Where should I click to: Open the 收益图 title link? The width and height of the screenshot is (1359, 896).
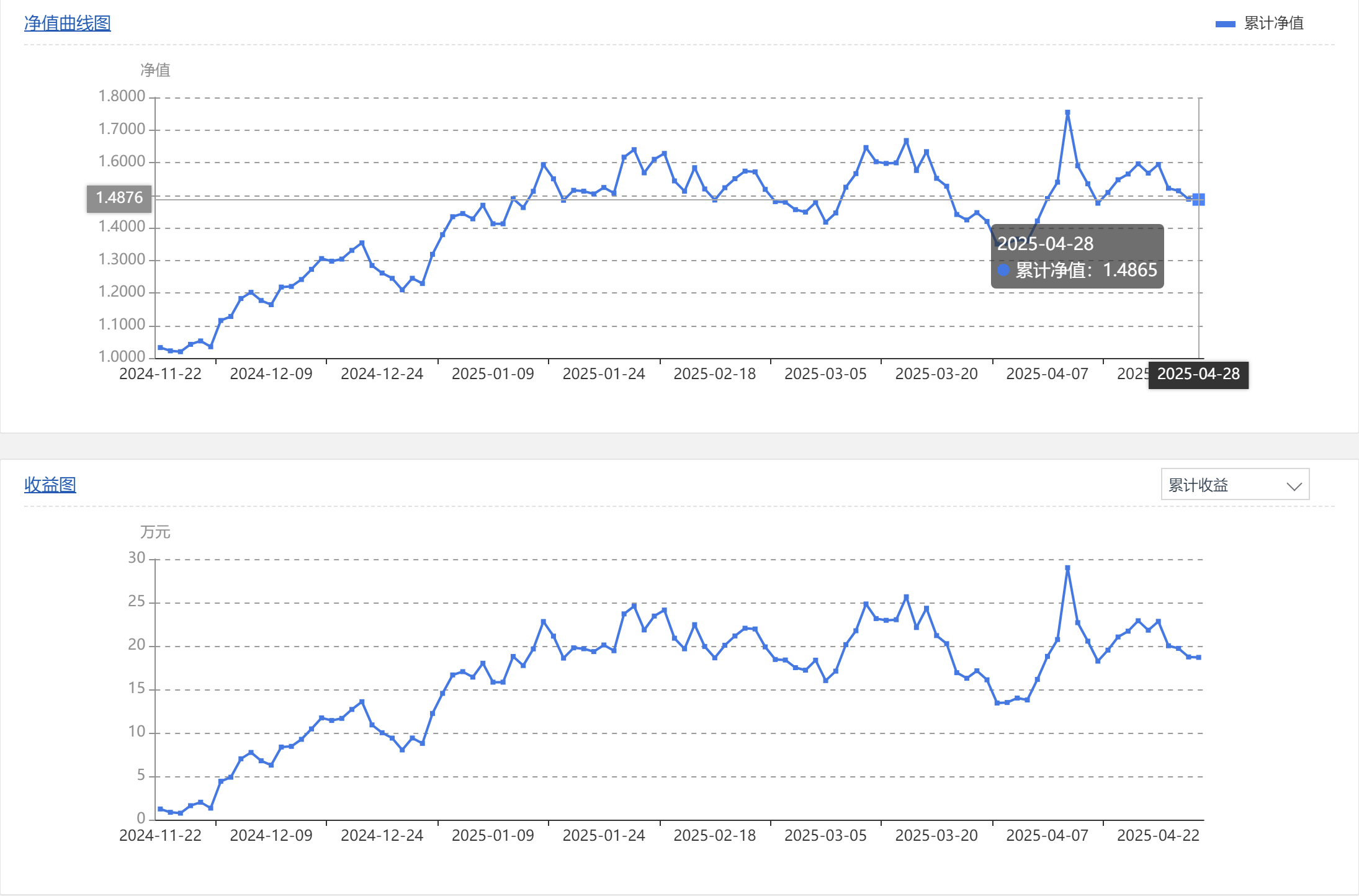50,485
